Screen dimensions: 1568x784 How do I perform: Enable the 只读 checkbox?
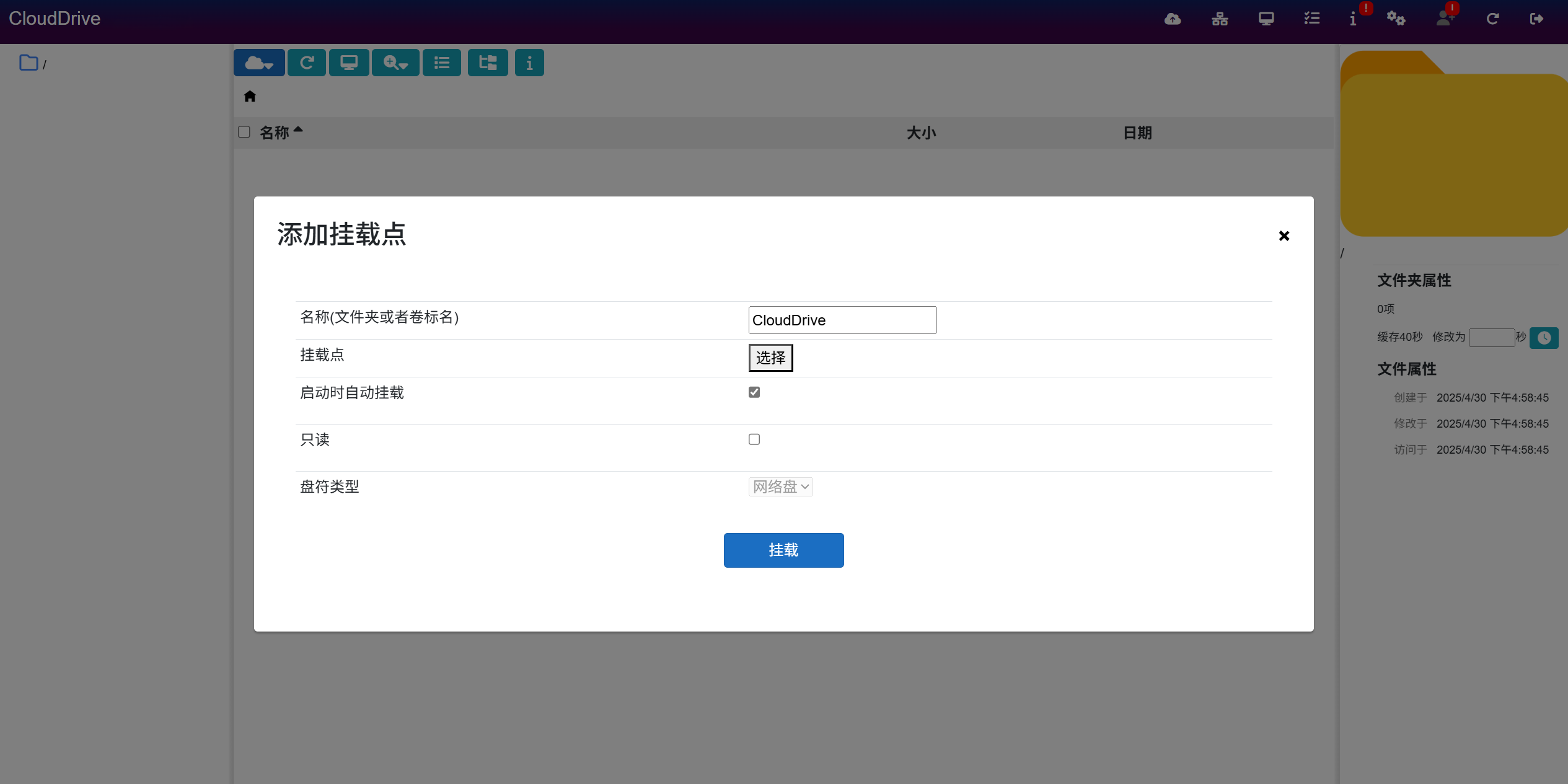click(754, 439)
